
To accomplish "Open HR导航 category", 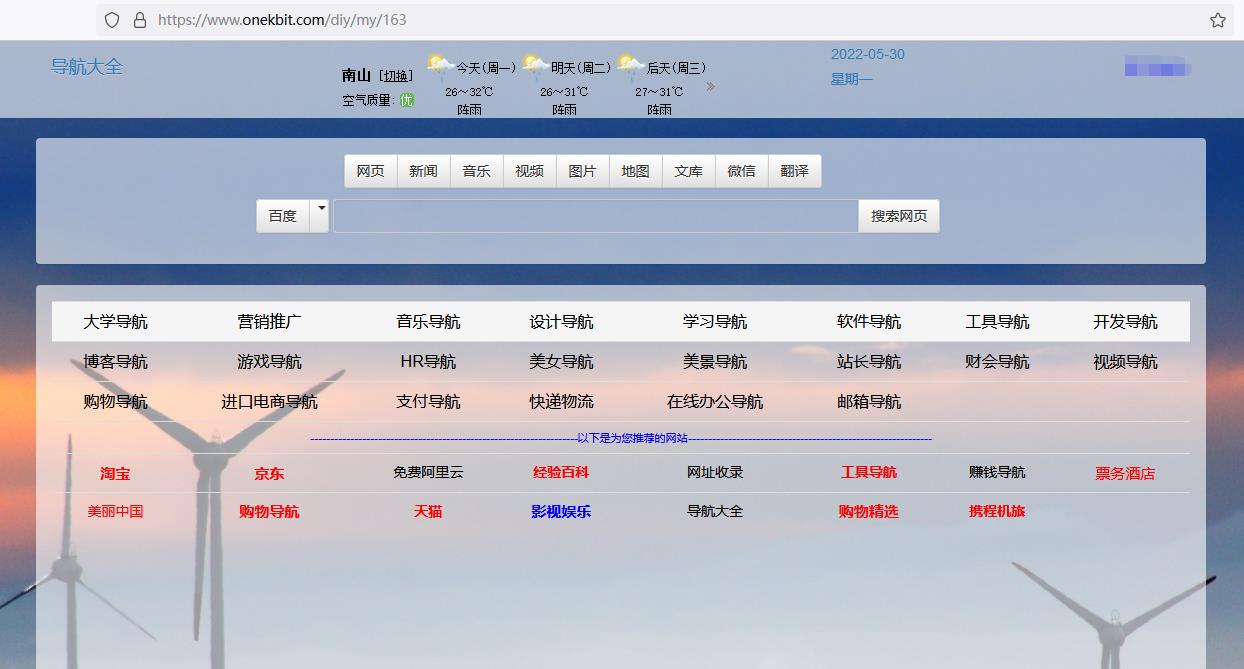I will (429, 362).
